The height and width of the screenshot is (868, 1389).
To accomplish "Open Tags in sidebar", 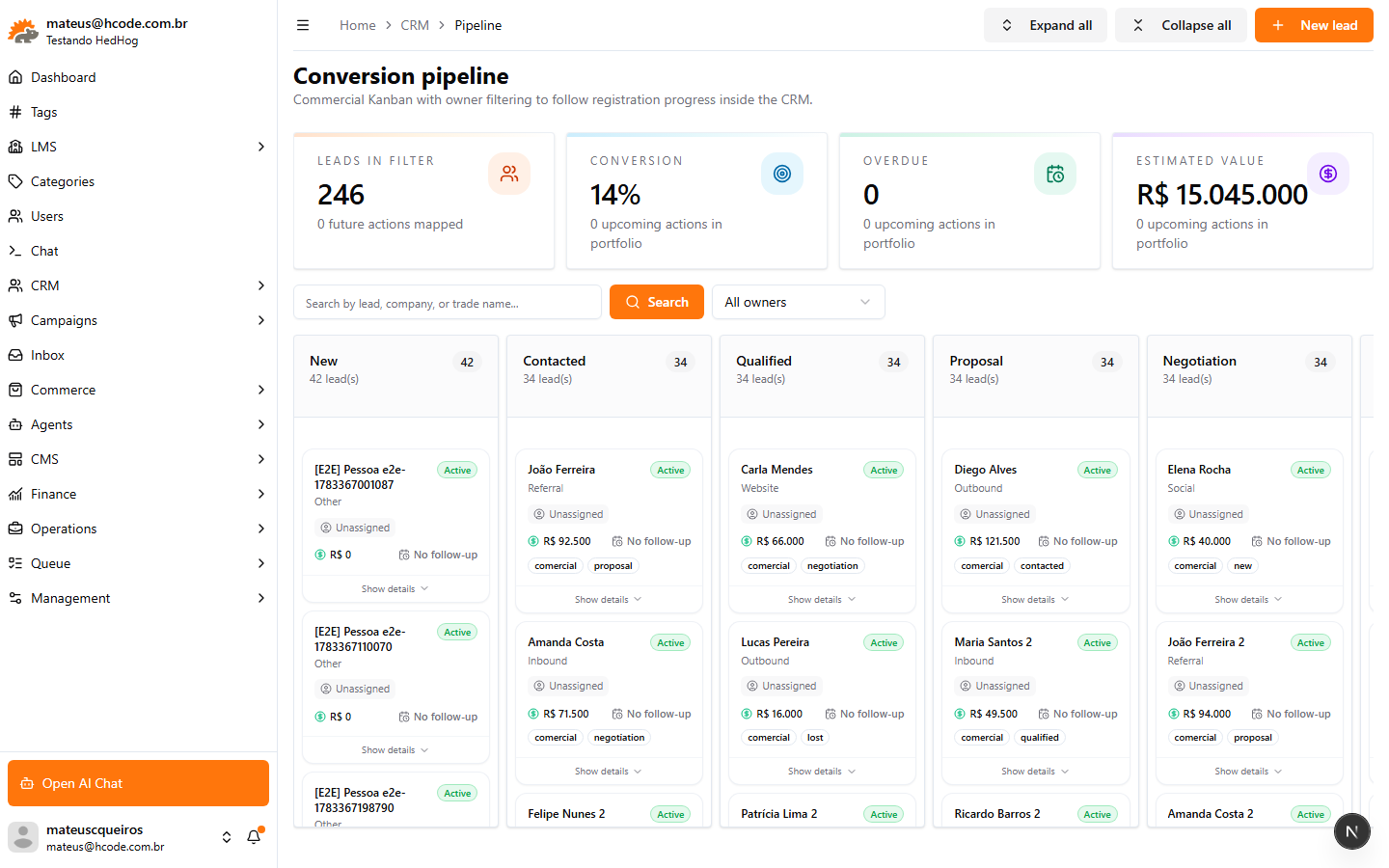I will click(138, 112).
